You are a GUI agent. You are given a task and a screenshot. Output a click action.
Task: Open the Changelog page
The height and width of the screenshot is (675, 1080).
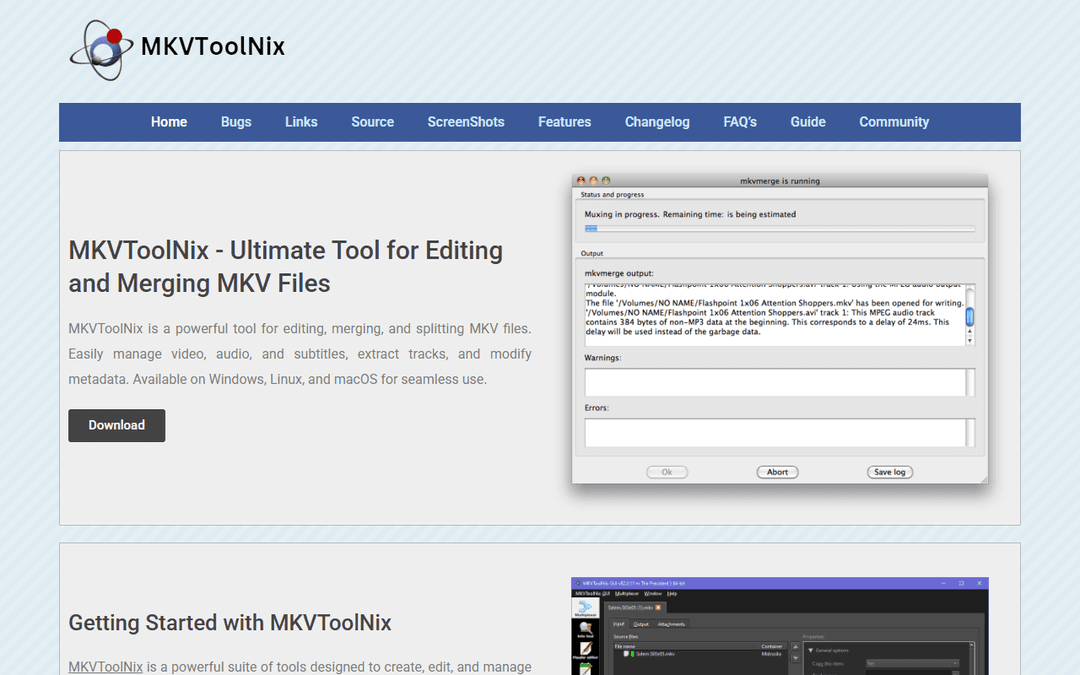(x=657, y=122)
